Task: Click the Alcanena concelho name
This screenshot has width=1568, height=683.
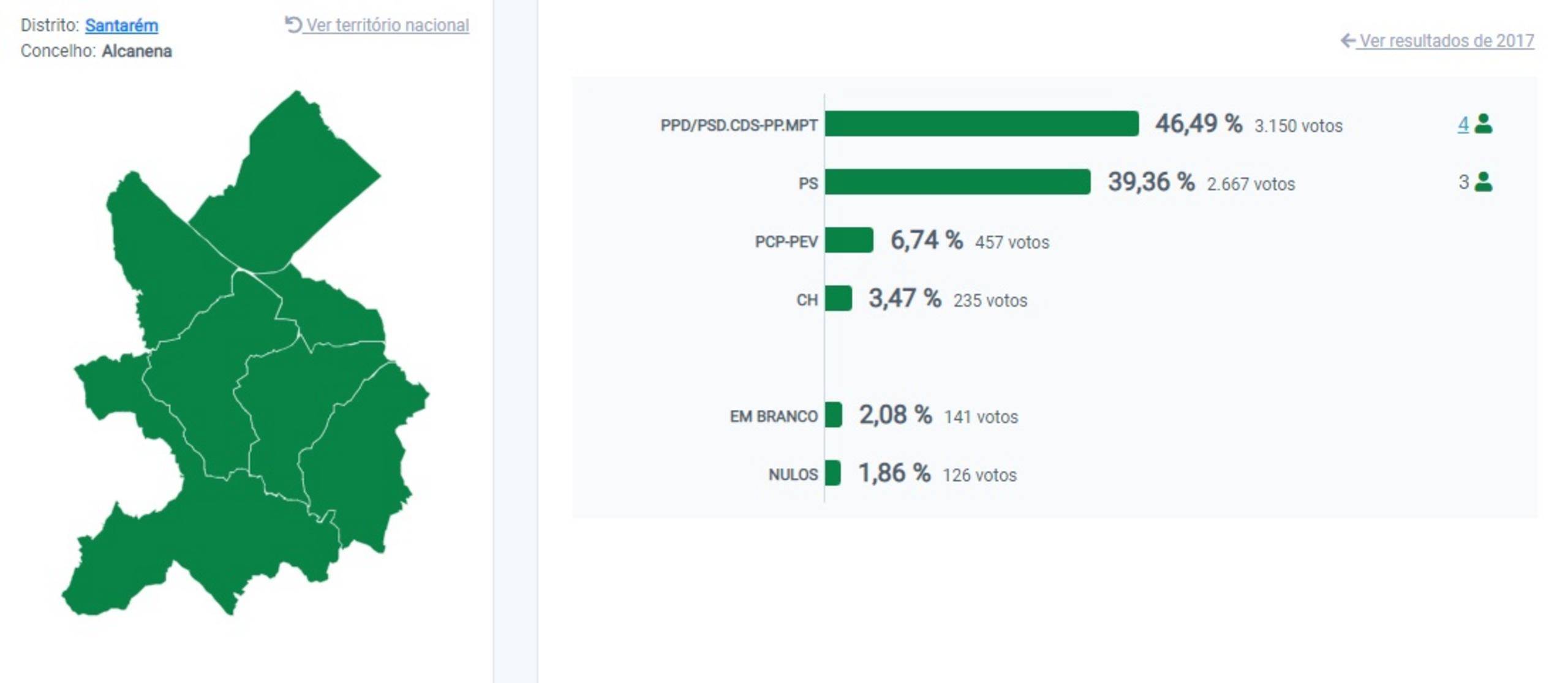Action: [x=137, y=51]
